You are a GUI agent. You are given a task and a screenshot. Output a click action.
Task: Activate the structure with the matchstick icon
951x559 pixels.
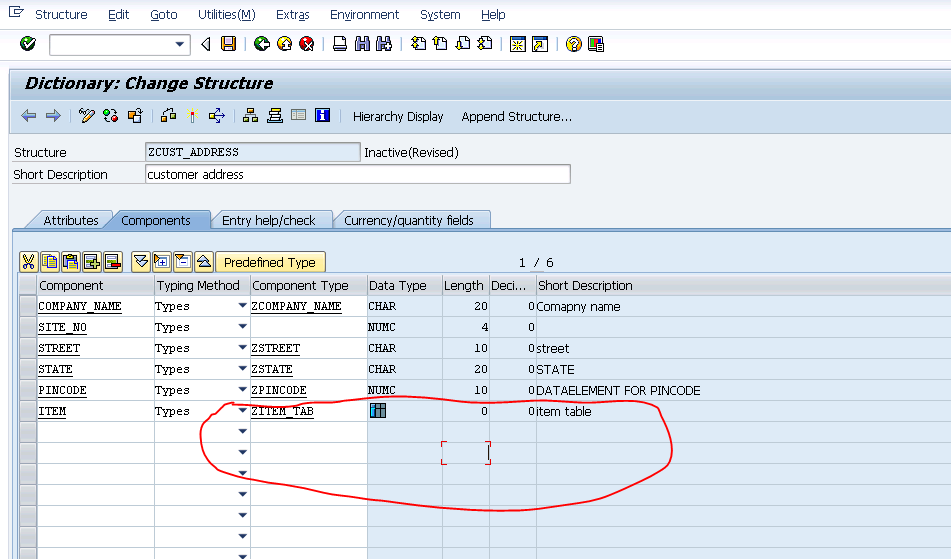(192, 116)
